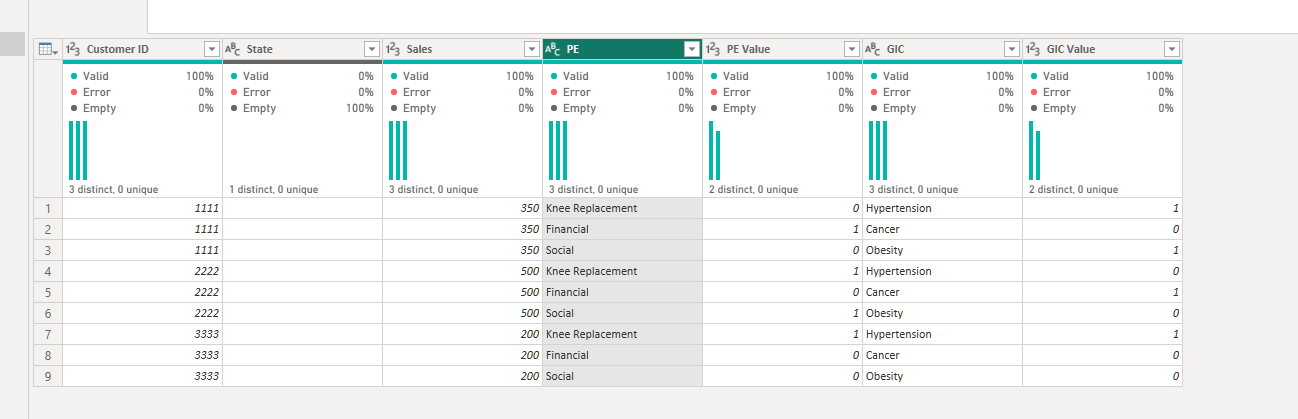The height and width of the screenshot is (419, 1298).
Task: Open the Sales column filter dropdown
Action: click(x=531, y=49)
